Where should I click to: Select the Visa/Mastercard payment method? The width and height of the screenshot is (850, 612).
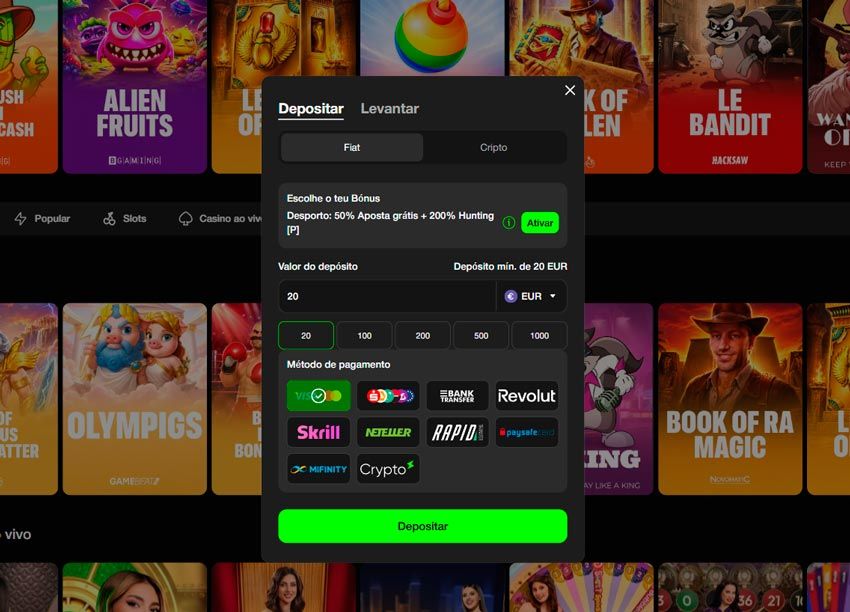coord(318,396)
